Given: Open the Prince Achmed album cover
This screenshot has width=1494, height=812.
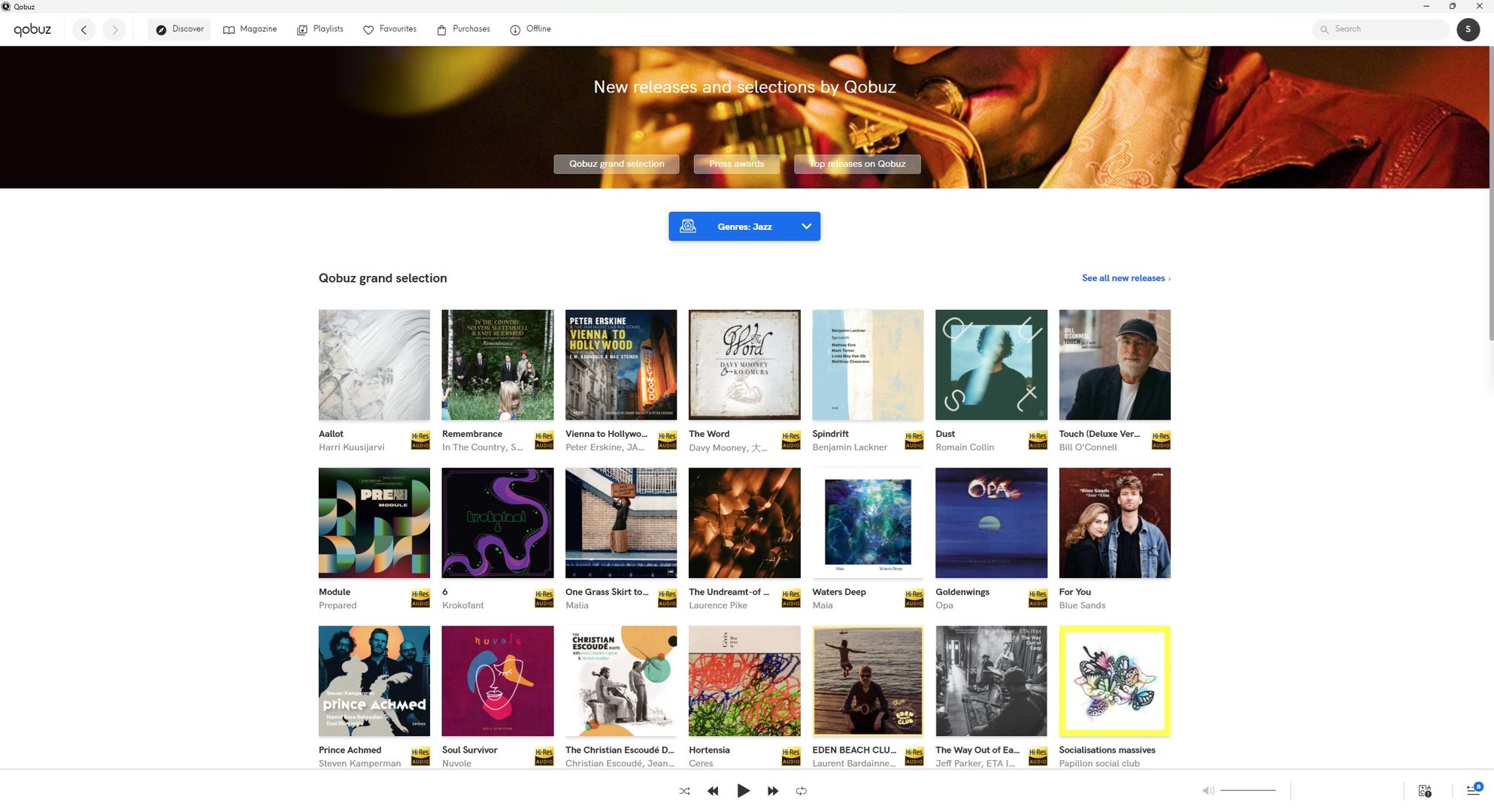Looking at the screenshot, I should [x=374, y=681].
